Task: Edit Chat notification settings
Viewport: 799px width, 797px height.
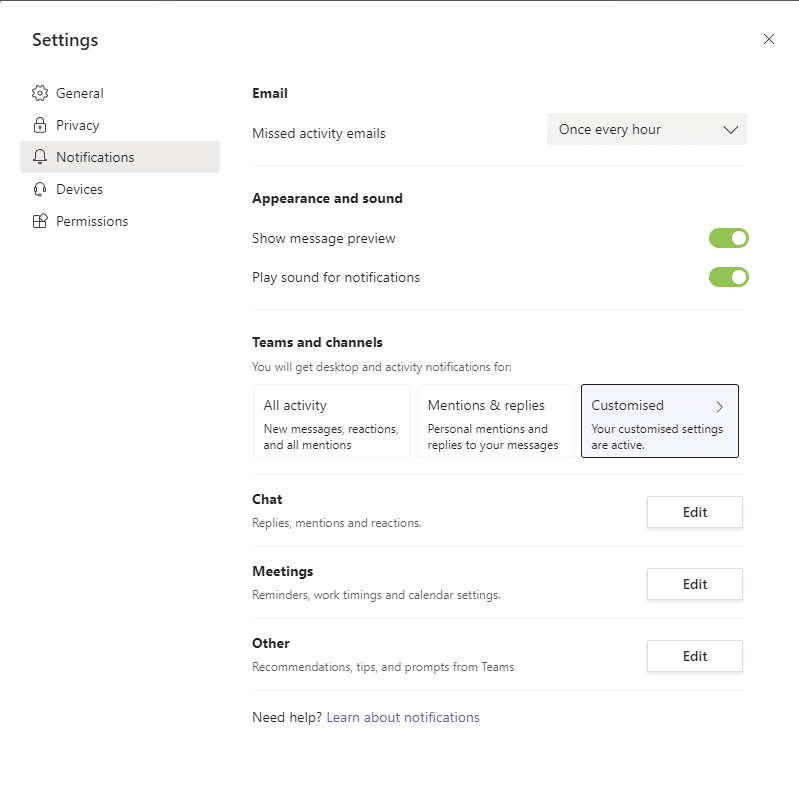Action: tap(695, 512)
